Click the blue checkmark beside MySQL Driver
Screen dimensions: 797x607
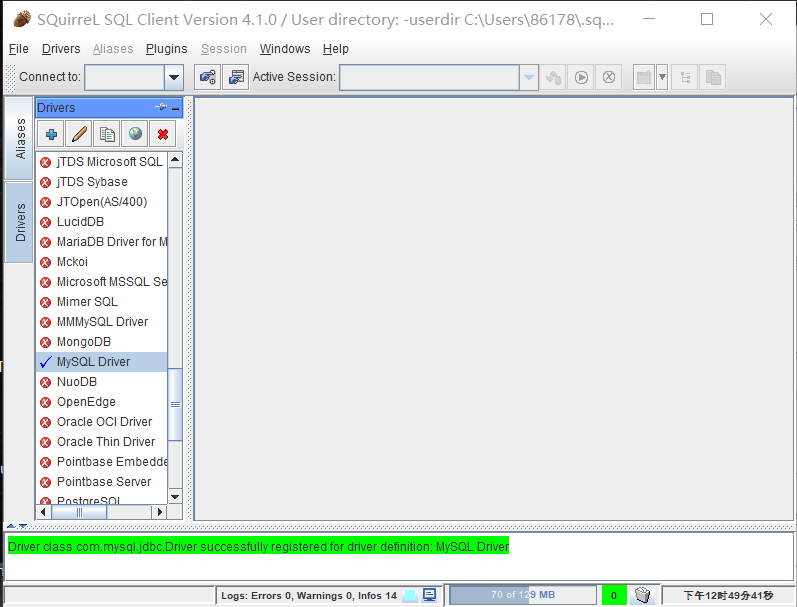coord(46,362)
